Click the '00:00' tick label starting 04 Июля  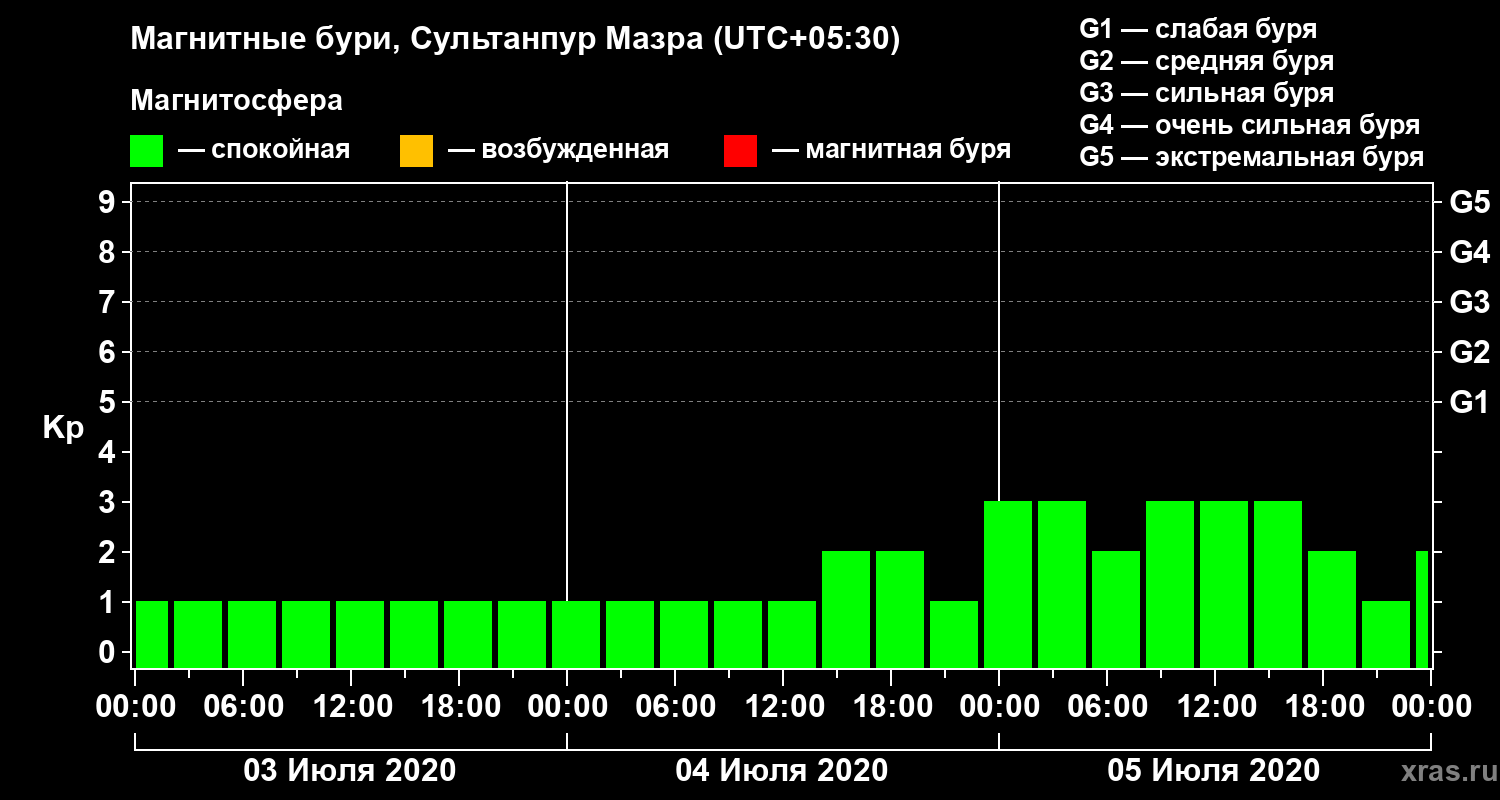coord(568,707)
